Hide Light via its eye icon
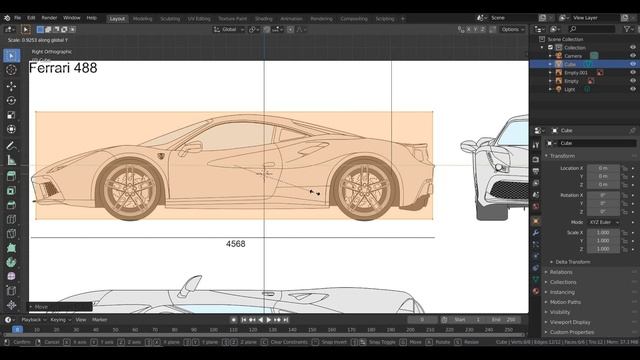The width and height of the screenshot is (640, 360). click(x=633, y=89)
